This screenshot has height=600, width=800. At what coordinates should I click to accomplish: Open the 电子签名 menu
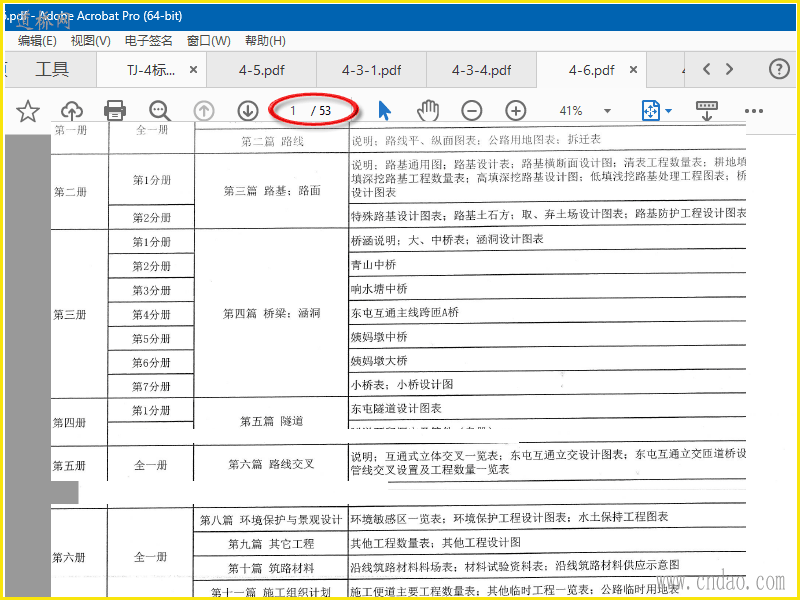click(x=149, y=41)
